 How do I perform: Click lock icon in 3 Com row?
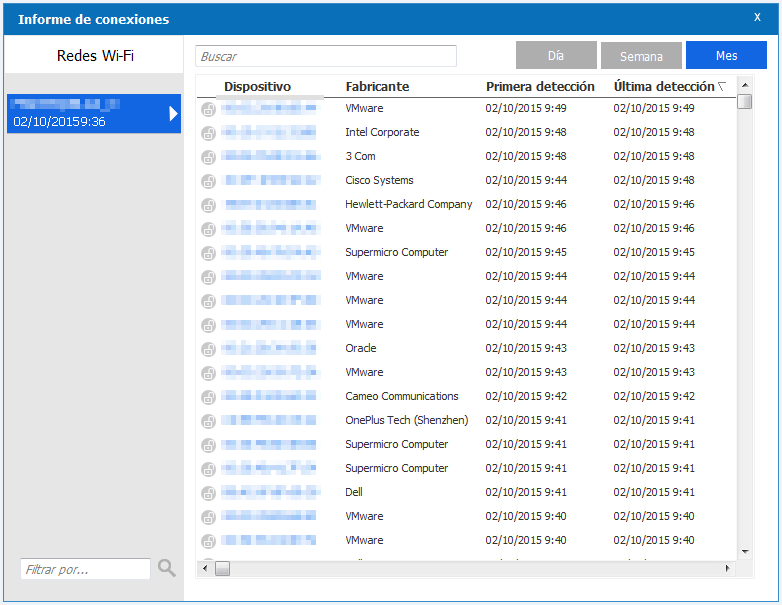click(208, 157)
